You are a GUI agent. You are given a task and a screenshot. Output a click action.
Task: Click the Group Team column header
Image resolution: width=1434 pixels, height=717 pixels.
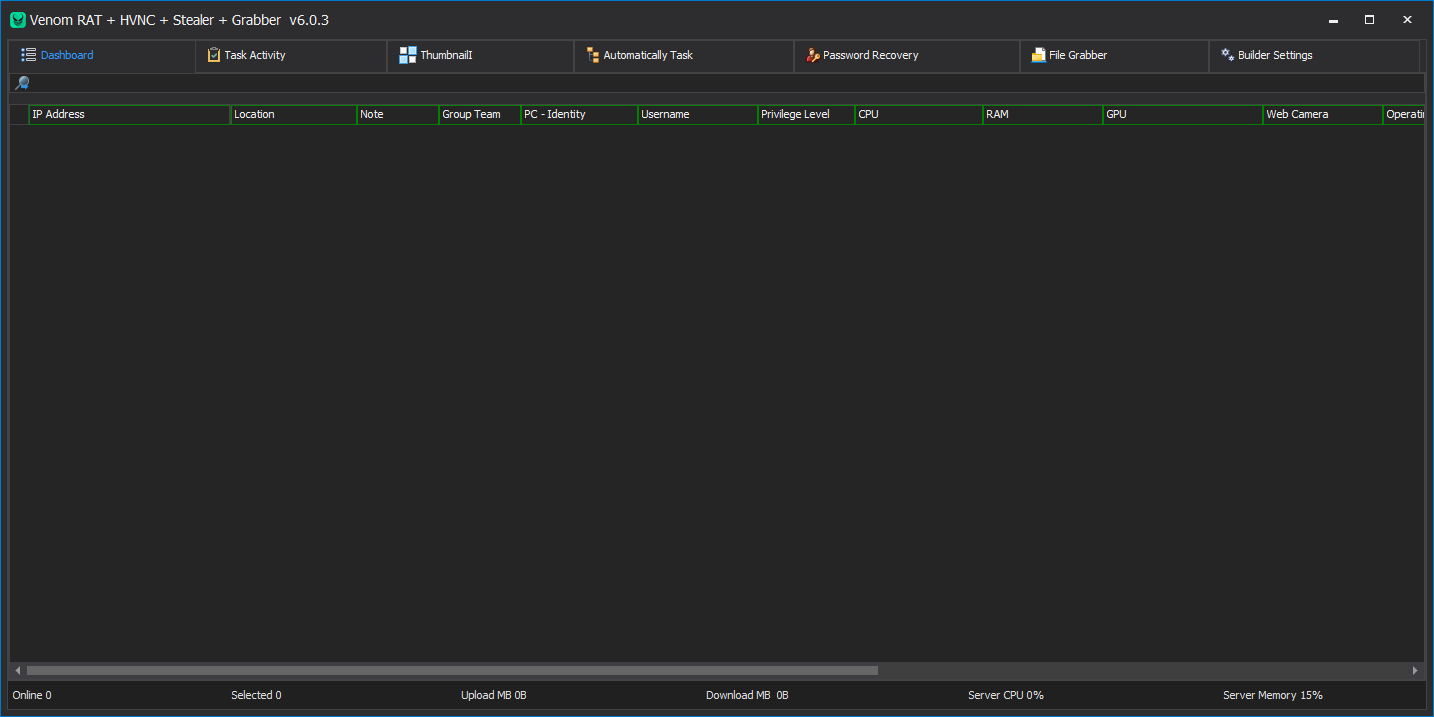(479, 115)
